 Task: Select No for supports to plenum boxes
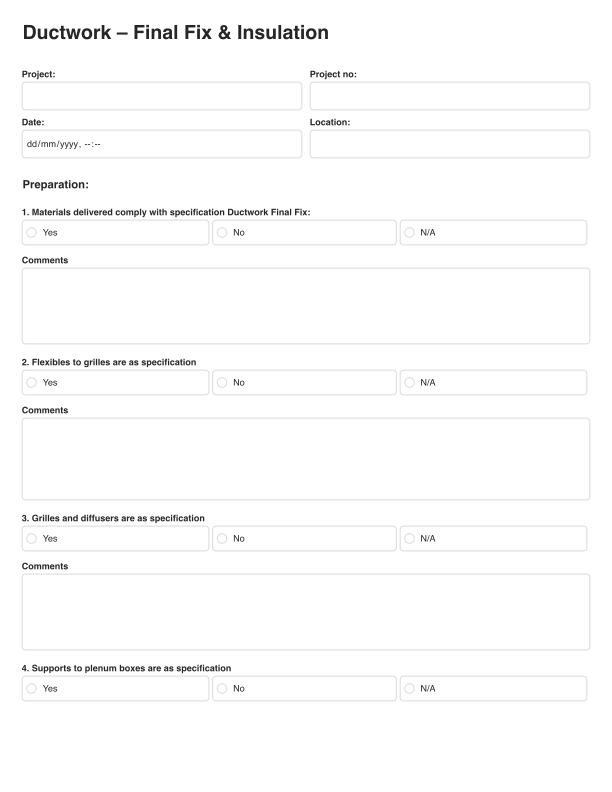[x=222, y=688]
